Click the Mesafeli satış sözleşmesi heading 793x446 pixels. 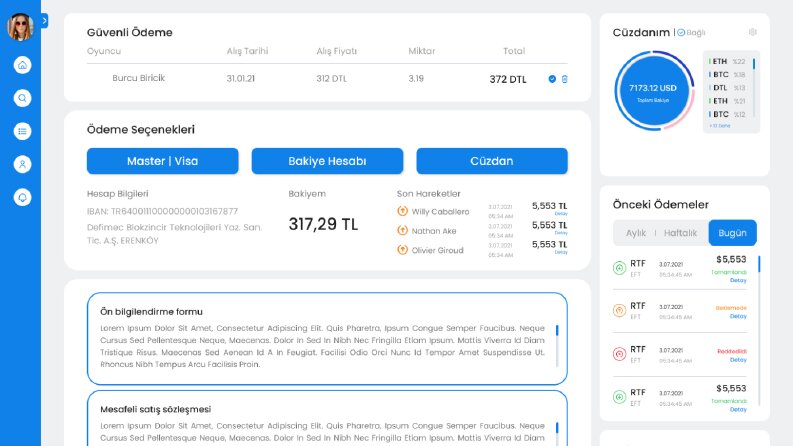tap(155, 410)
